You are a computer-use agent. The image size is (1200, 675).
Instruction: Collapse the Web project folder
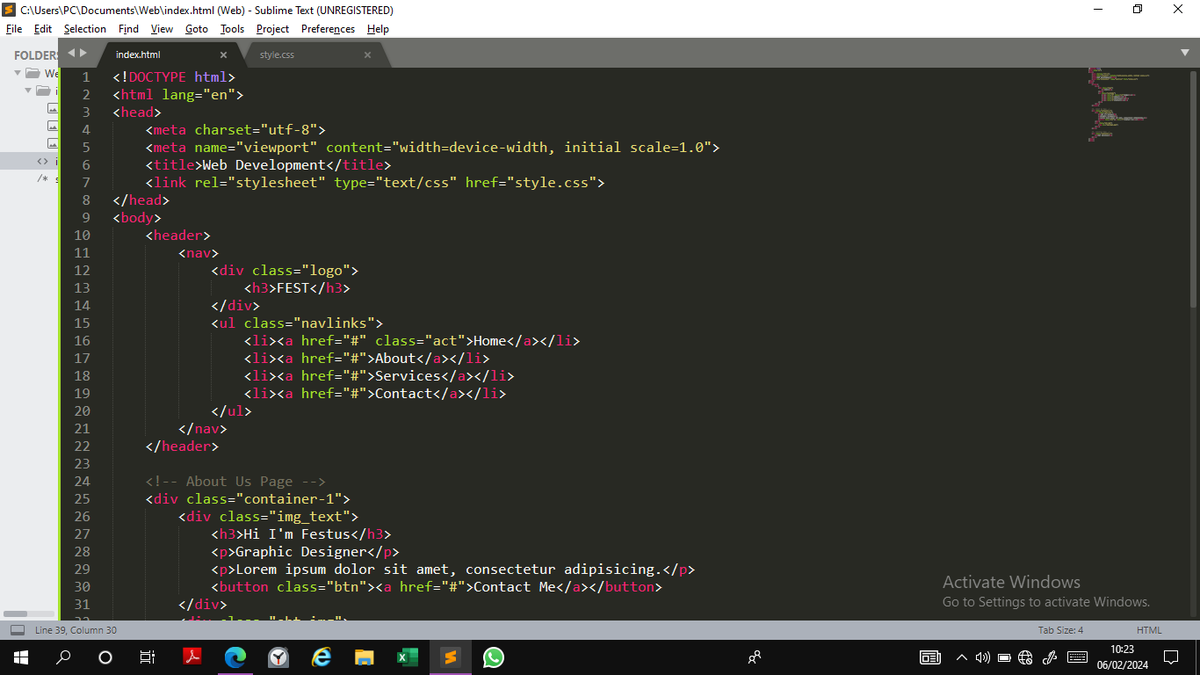click(16, 73)
